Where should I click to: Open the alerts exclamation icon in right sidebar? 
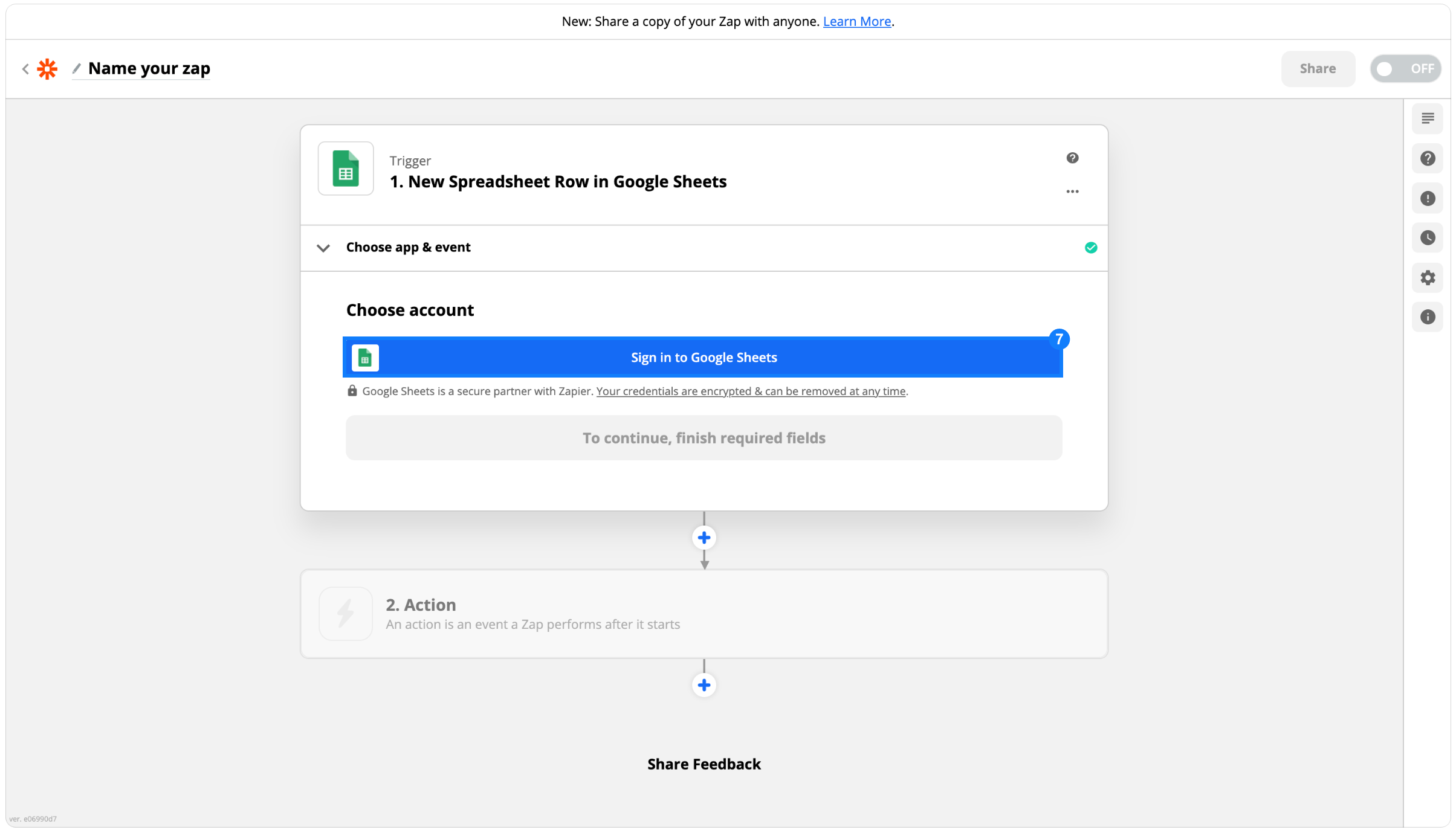coord(1428,198)
